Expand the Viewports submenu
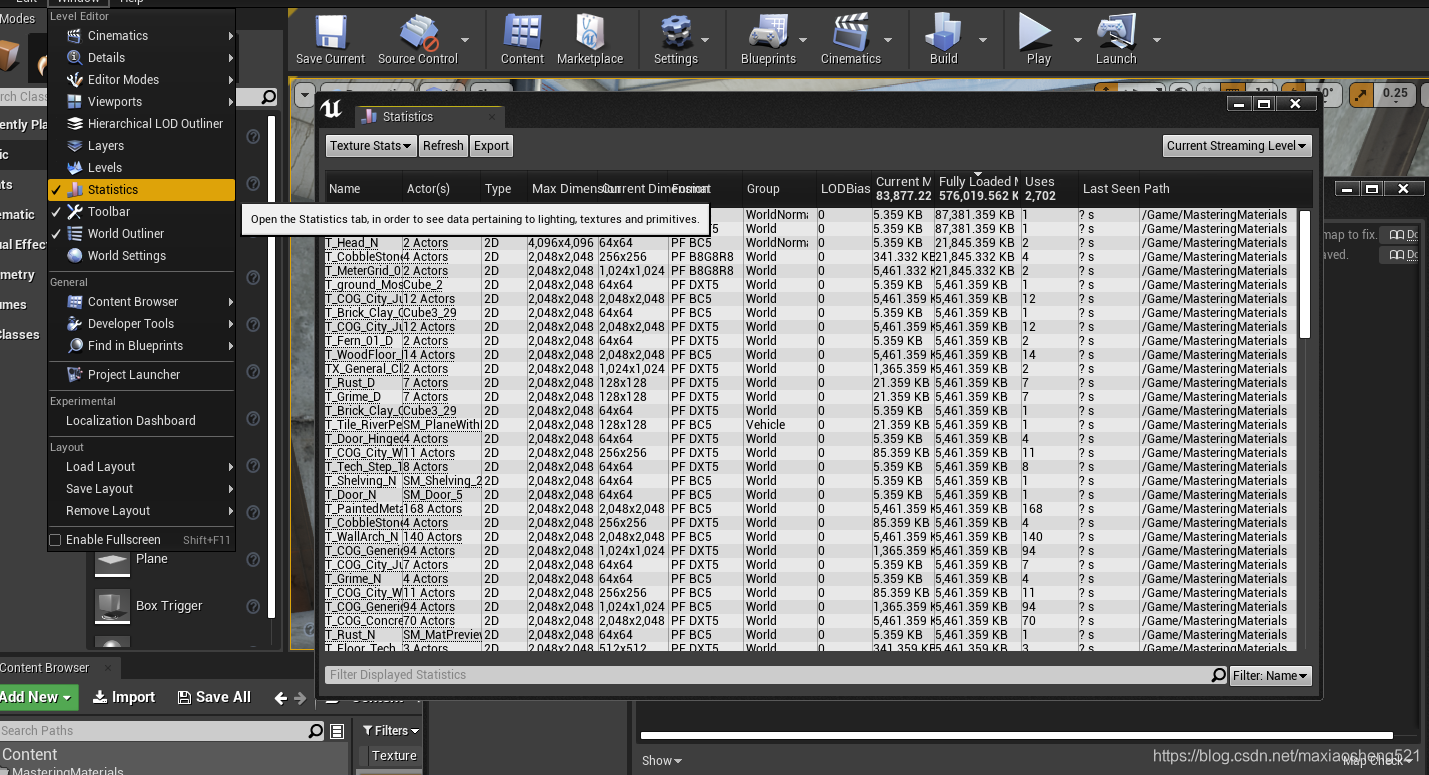The width and height of the screenshot is (1429, 775). (142, 102)
